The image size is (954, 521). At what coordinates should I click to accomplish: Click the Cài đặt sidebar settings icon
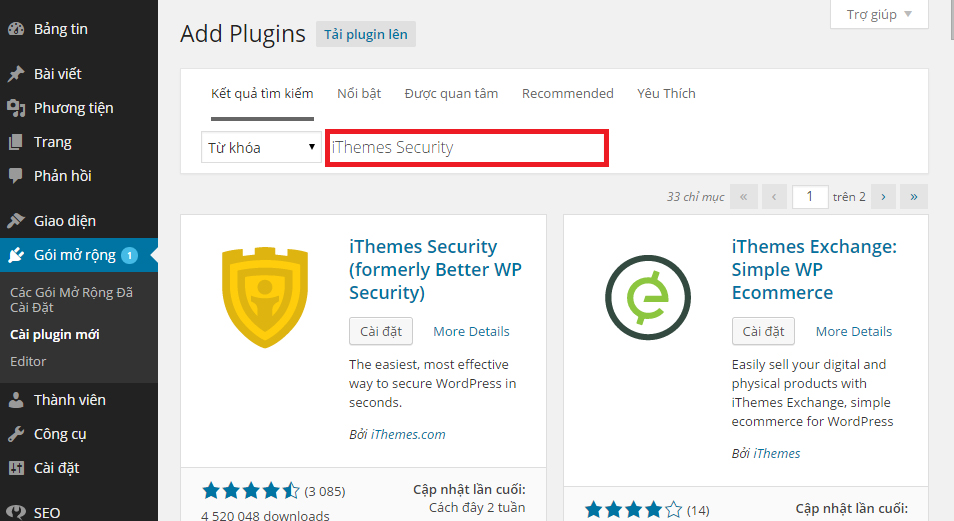16,468
